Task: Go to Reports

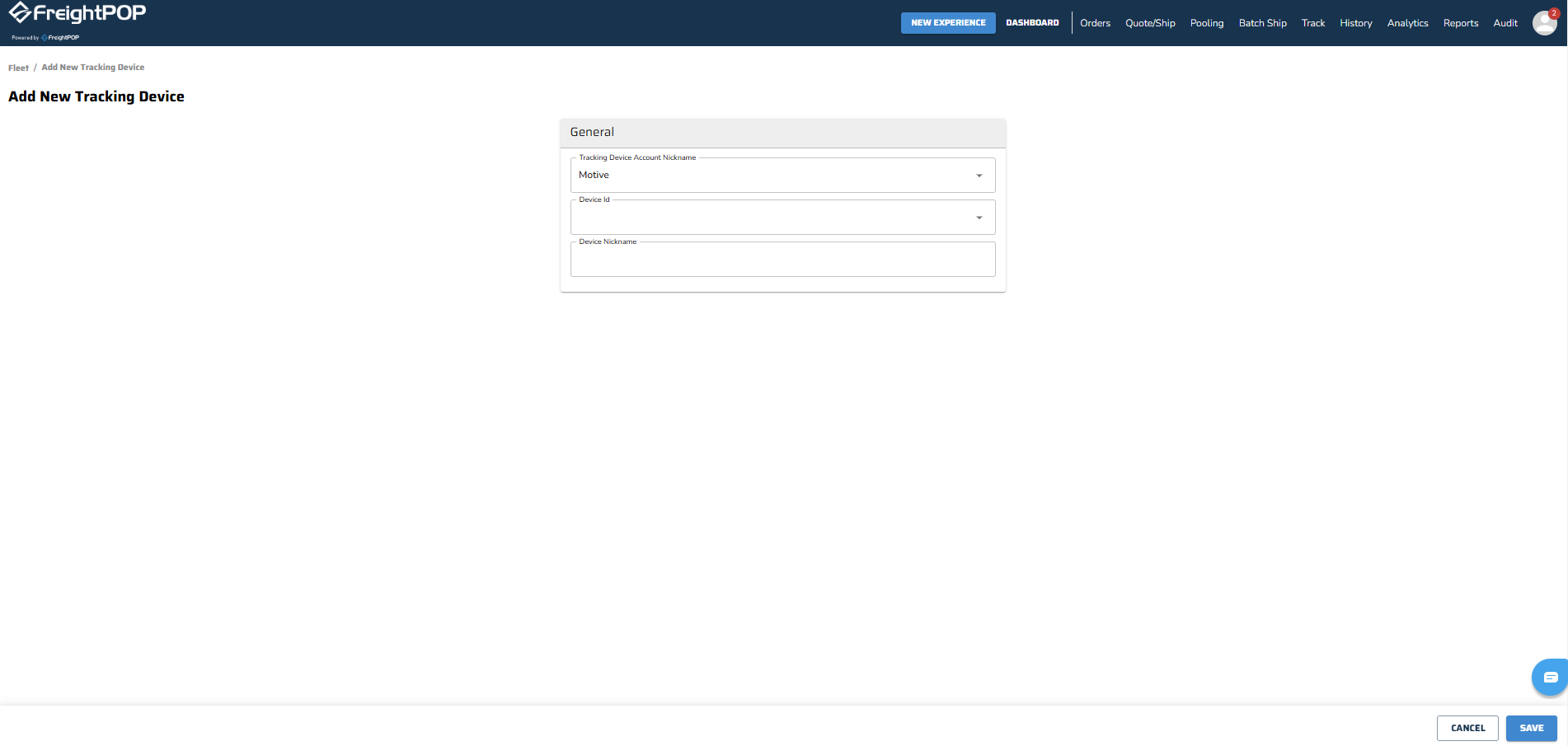Action: click(1460, 23)
